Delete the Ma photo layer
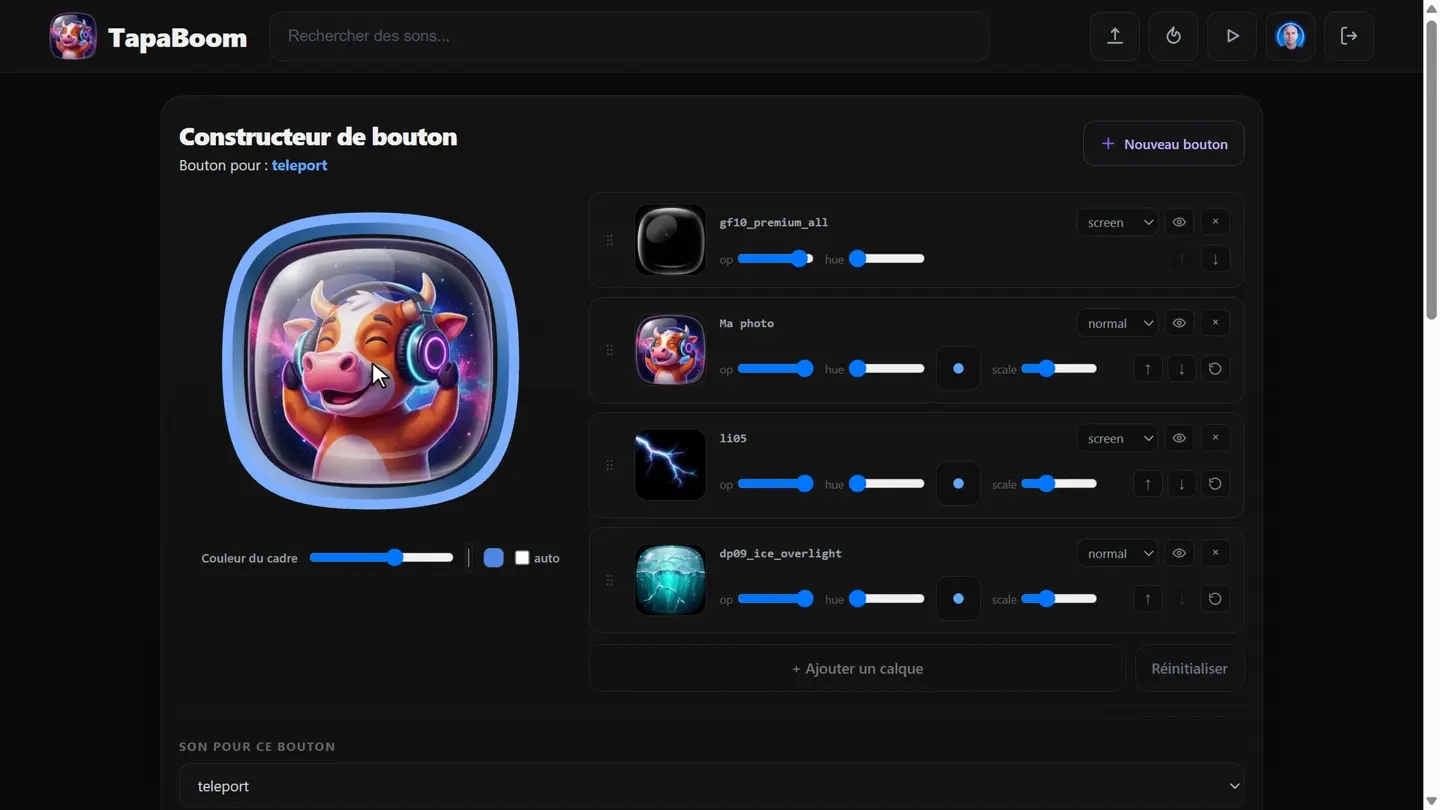 click(x=1215, y=323)
